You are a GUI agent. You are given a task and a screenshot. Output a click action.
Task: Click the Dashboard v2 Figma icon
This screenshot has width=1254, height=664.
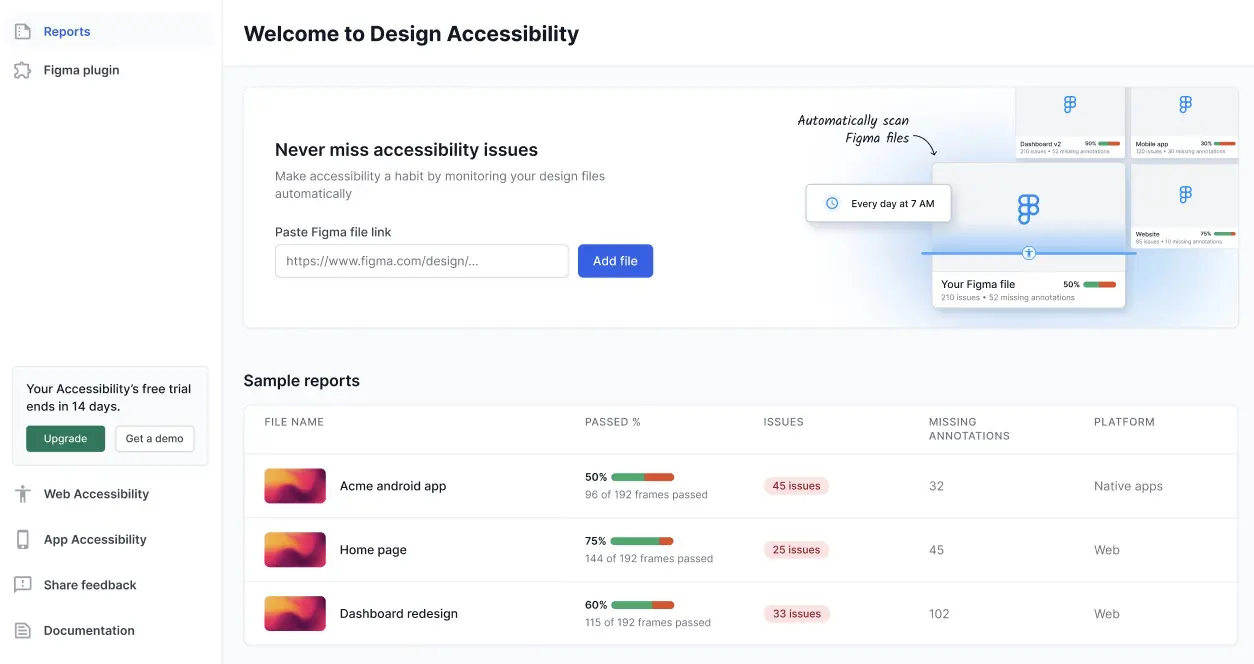[x=1071, y=102]
